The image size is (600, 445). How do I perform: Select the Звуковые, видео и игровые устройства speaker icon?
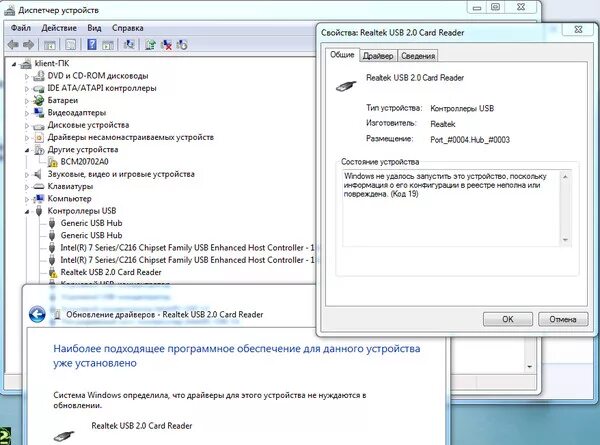tap(38, 174)
